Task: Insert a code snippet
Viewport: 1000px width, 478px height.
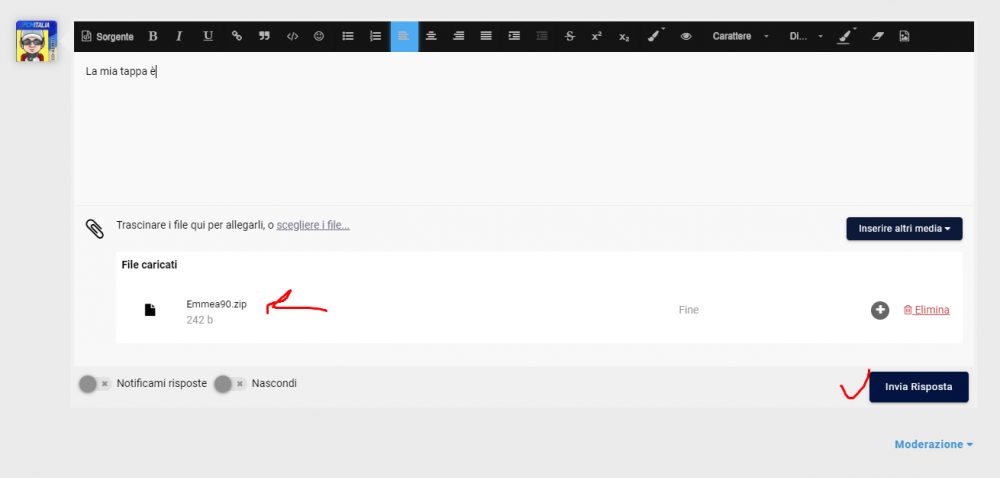Action: [x=292, y=37]
